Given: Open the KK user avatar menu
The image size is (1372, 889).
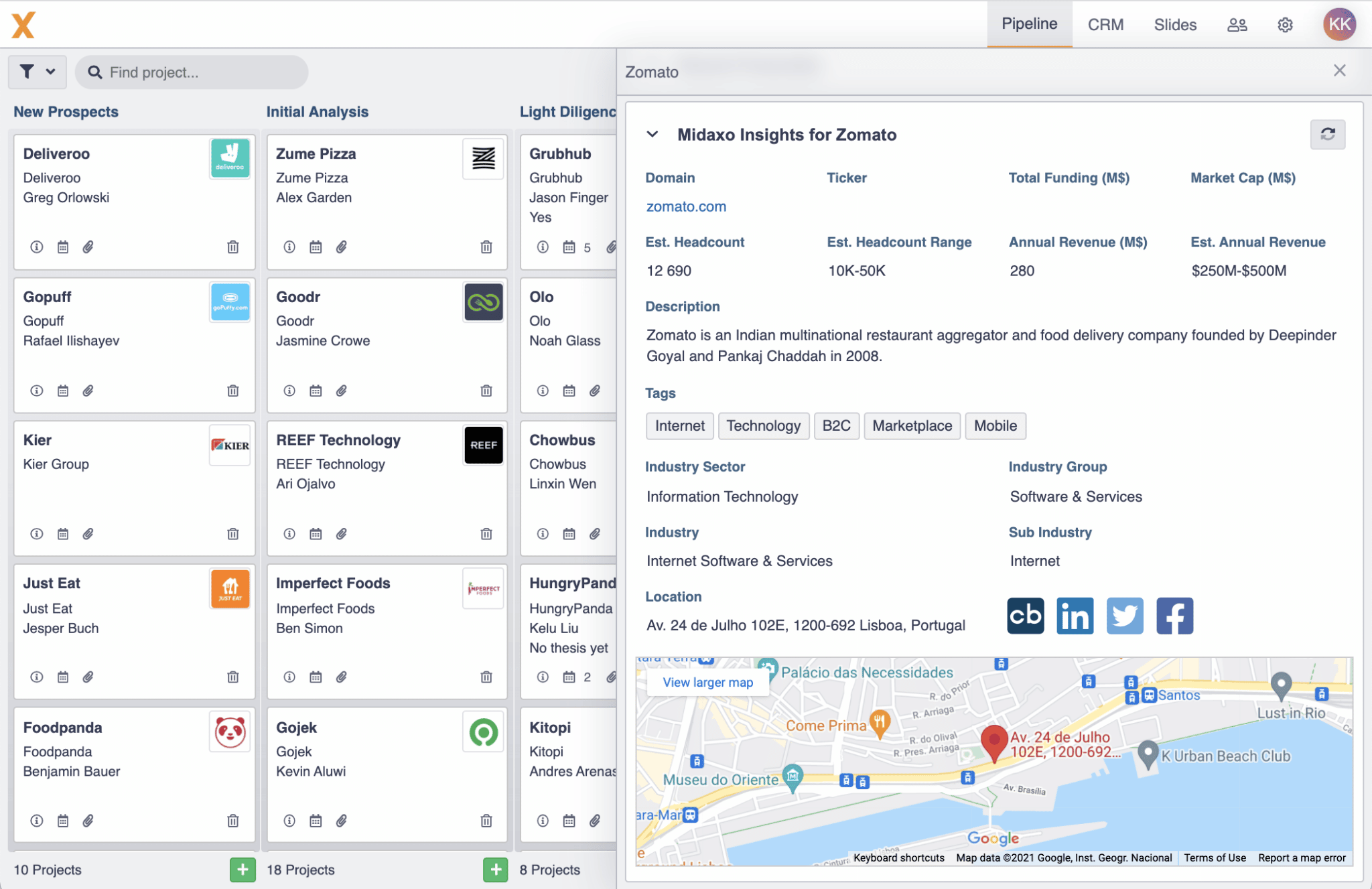Looking at the screenshot, I should coord(1339,25).
